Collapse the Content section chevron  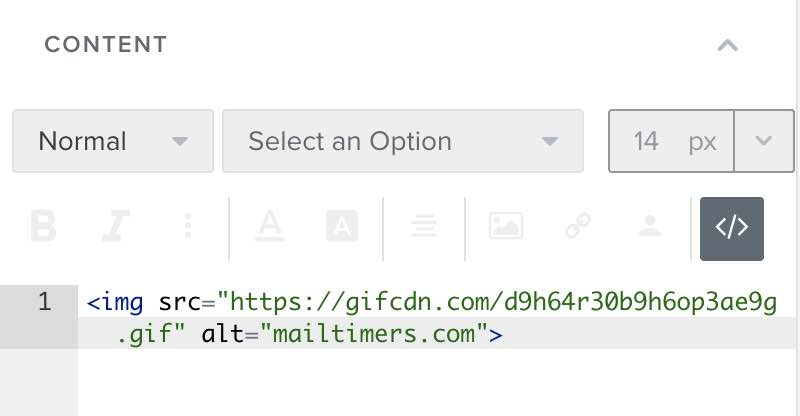tap(728, 45)
